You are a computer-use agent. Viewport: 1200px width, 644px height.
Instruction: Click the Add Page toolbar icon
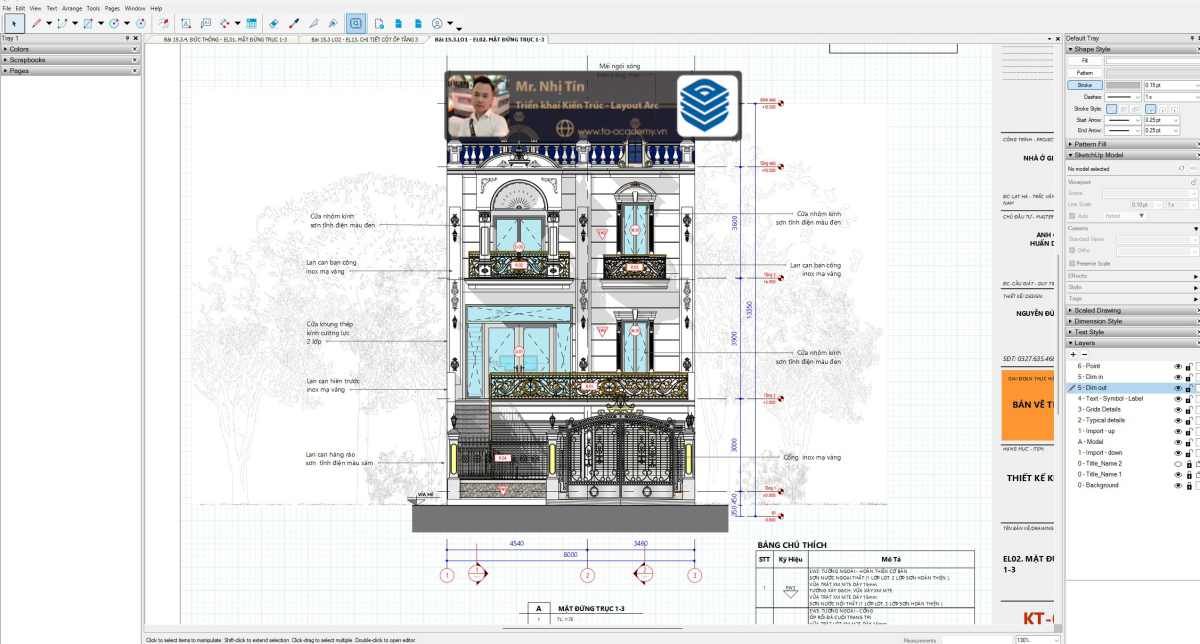[x=379, y=22]
